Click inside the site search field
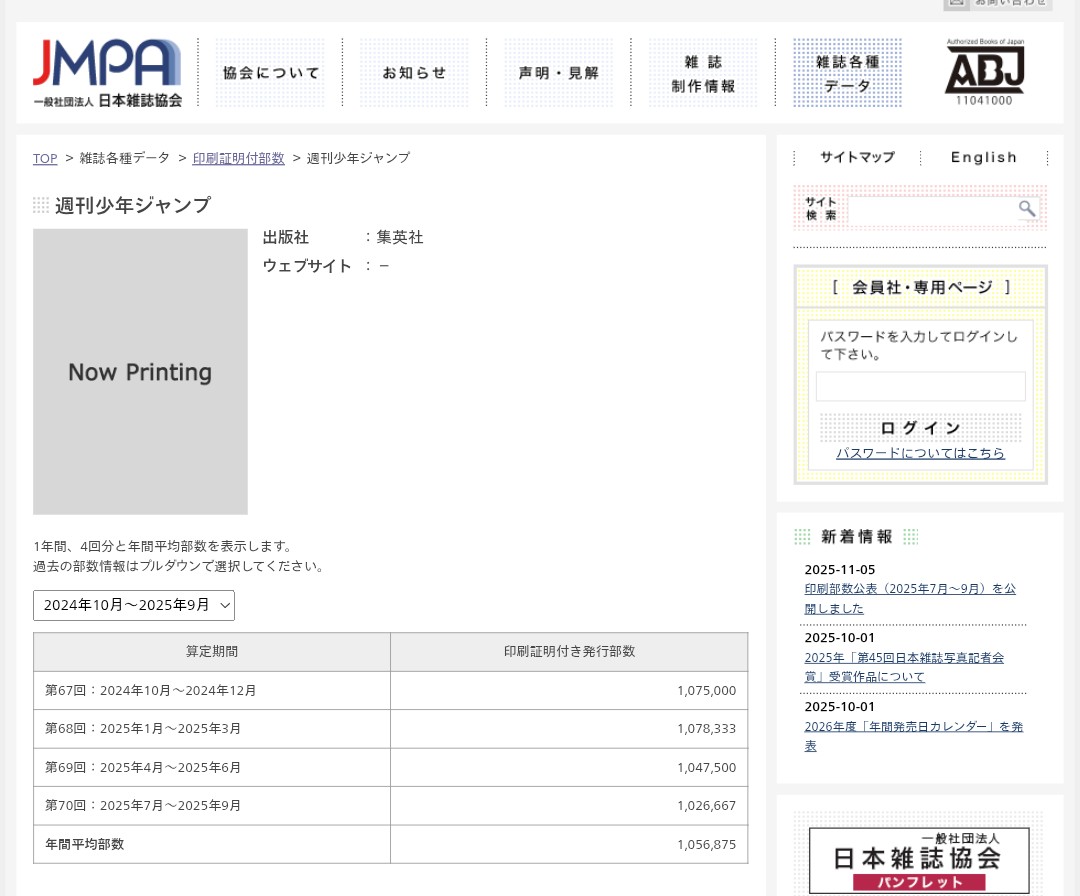 point(930,210)
